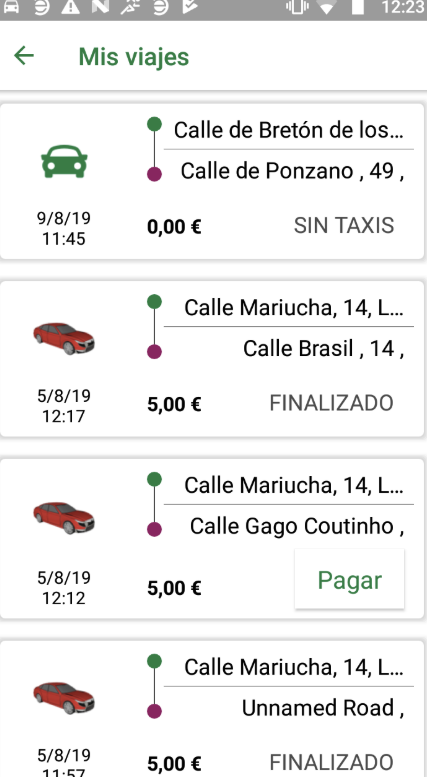427x777 pixels.
Task: Tap the Mis viajes title
Action: pyautogui.click(x=134, y=56)
